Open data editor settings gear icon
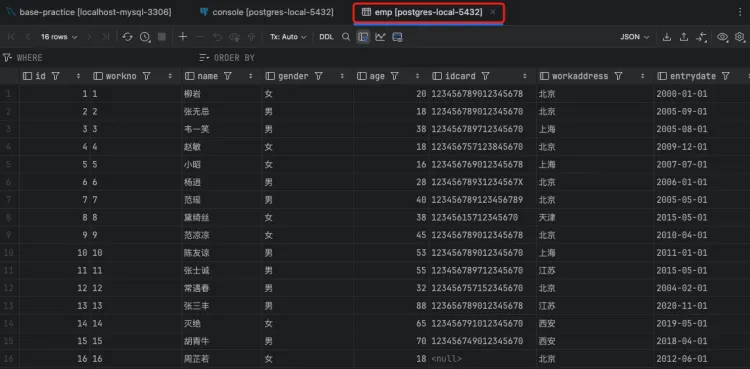The height and width of the screenshot is (369, 750). click(740, 37)
